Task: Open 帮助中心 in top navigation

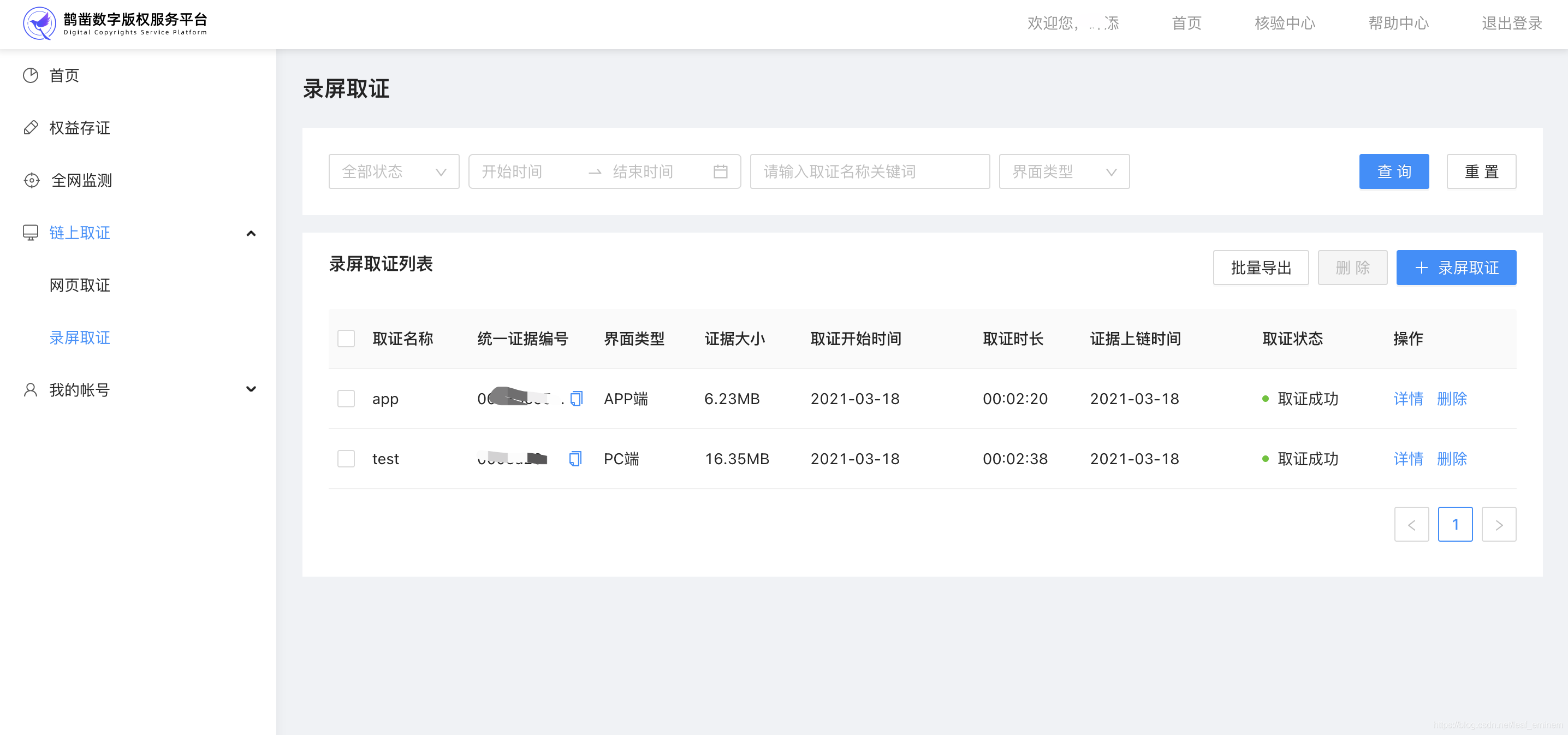Action: (x=1398, y=23)
